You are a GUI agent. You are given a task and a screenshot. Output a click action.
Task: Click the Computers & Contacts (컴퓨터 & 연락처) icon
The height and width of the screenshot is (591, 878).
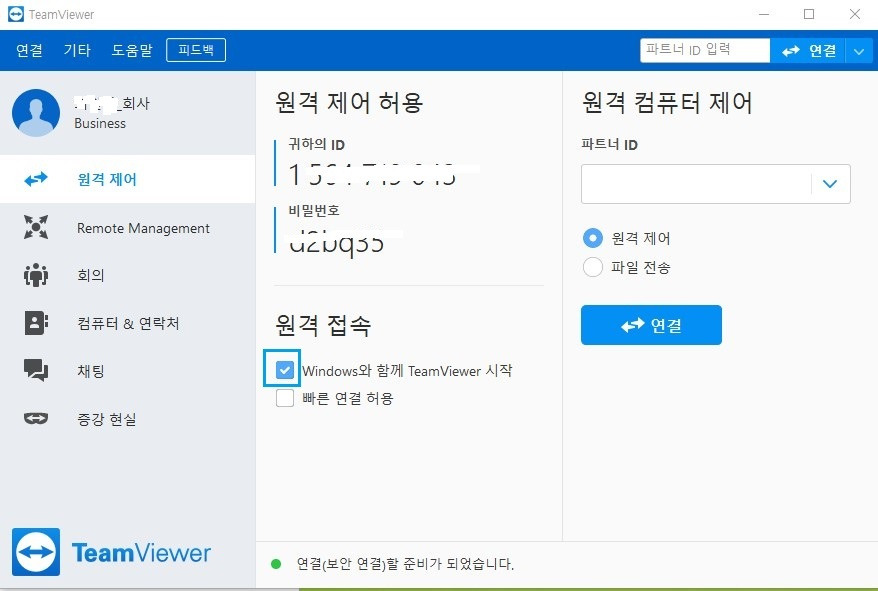pyautogui.click(x=36, y=323)
